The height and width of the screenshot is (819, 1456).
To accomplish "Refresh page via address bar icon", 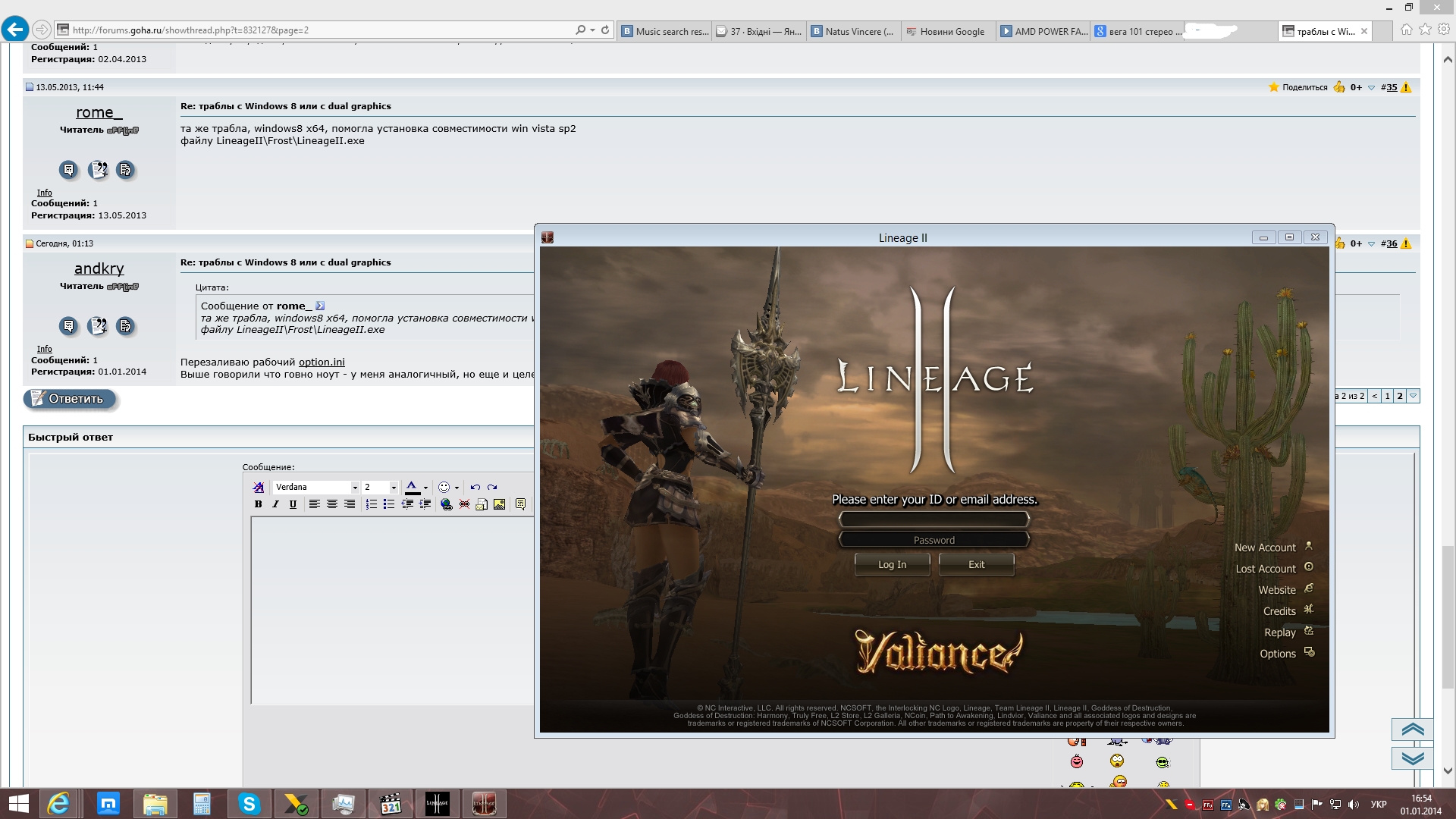I will coord(605,30).
